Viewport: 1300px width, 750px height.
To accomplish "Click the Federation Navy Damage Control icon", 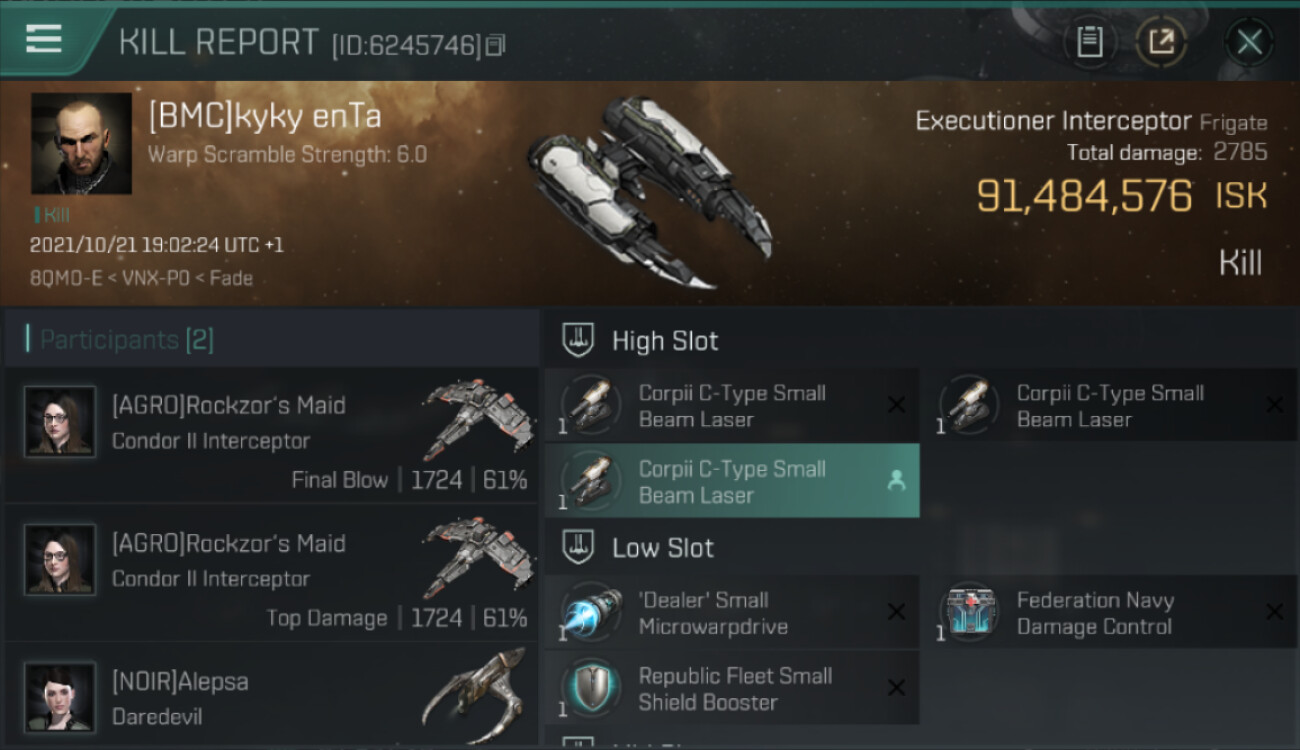I will pos(968,612).
